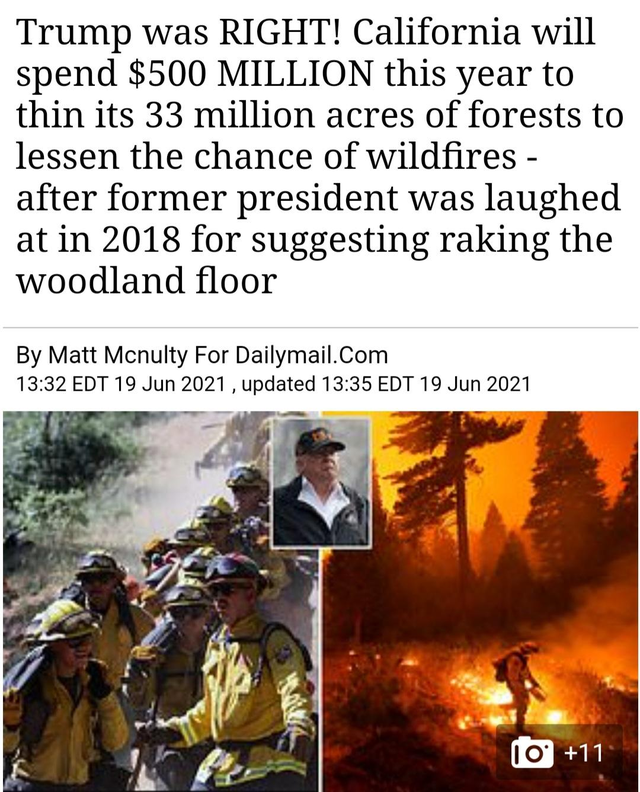Click the 'woodland floor' headline ending
The width and height of the screenshot is (640, 792).
tap(146, 281)
